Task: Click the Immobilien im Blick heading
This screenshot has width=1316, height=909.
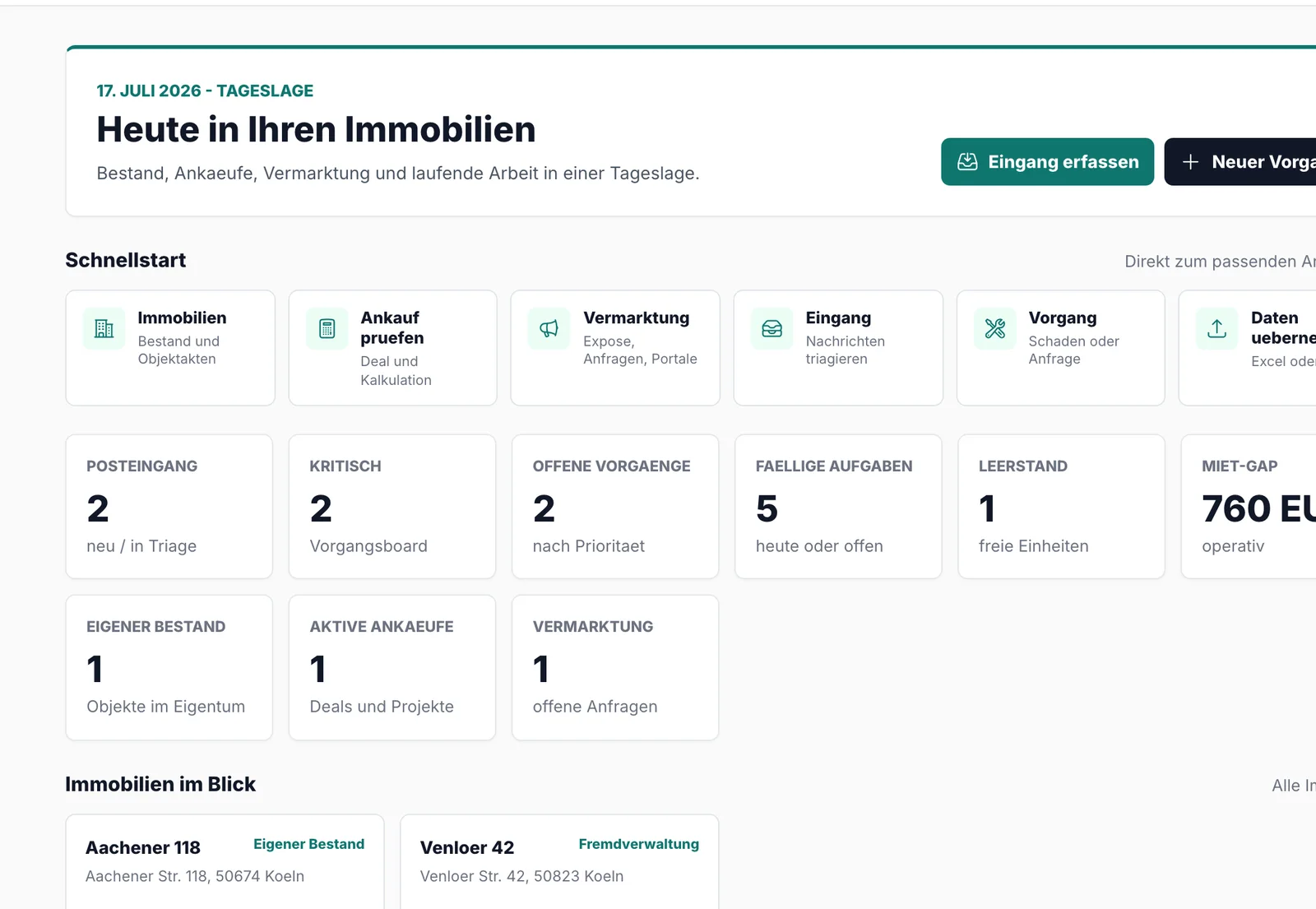Action: 160,784
